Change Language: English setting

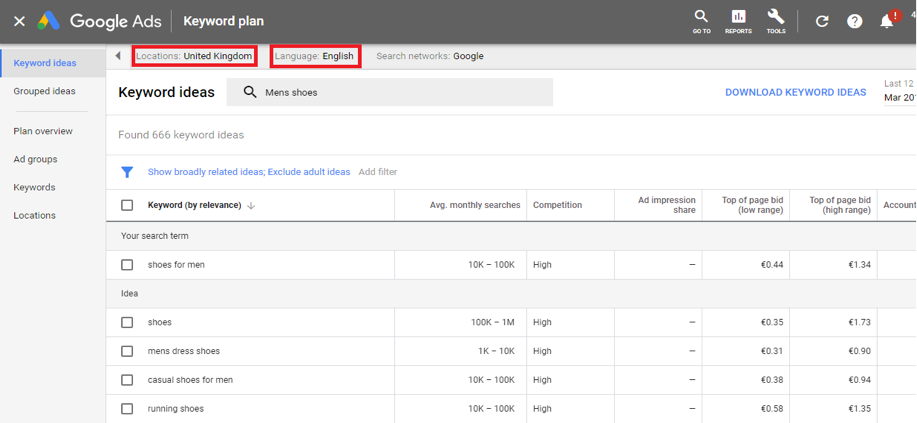315,56
